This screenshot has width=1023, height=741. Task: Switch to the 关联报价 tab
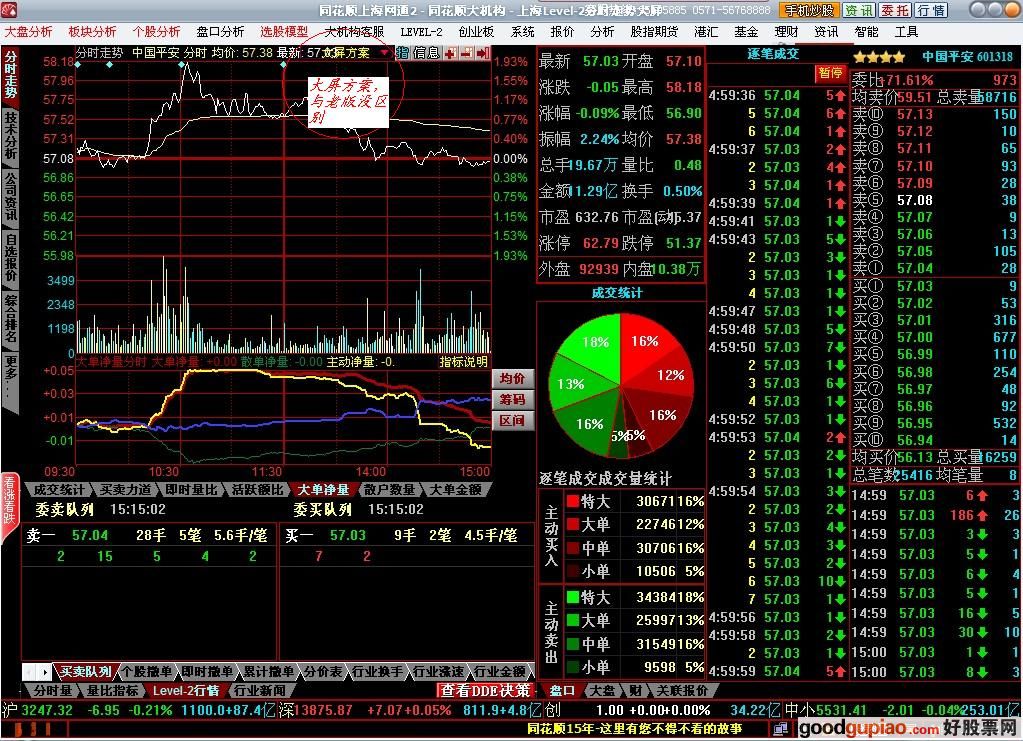point(682,690)
